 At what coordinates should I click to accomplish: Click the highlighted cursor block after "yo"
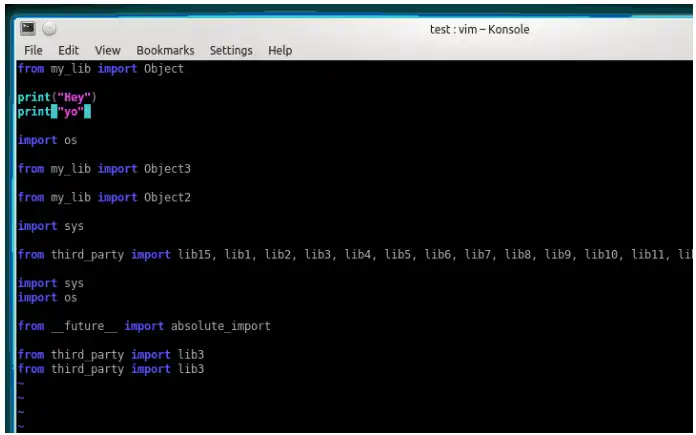coord(87,111)
